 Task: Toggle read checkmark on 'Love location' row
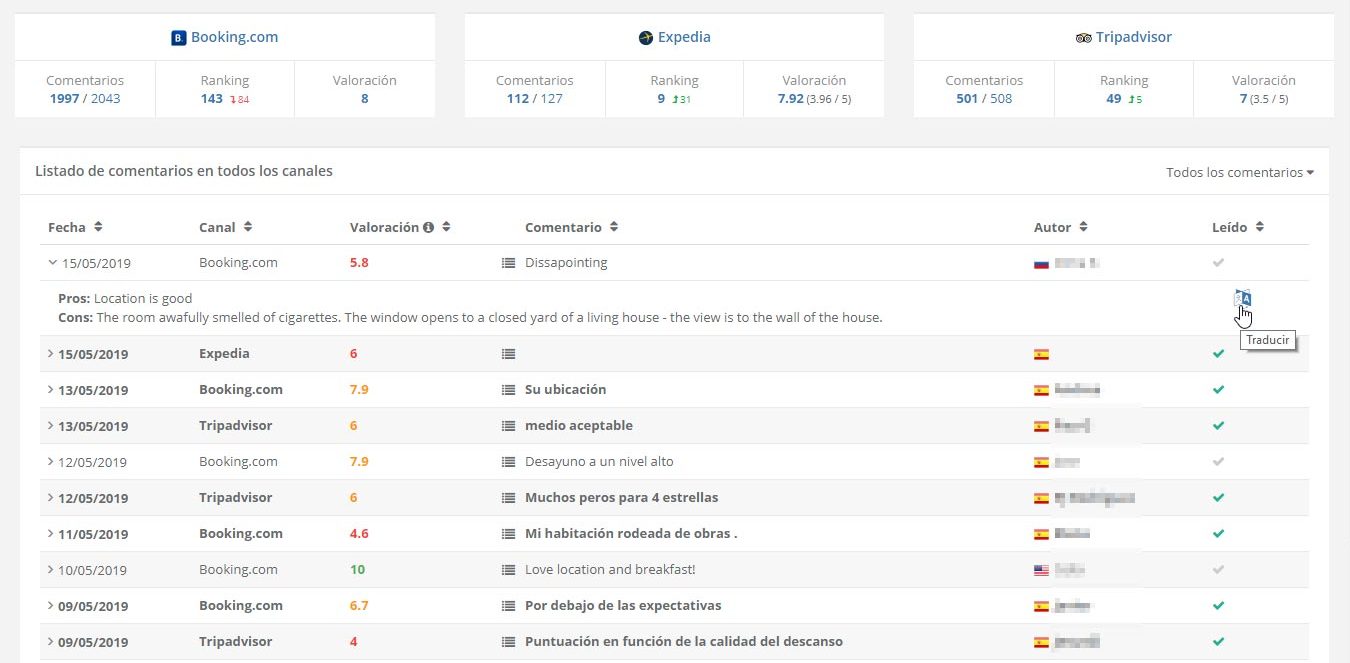click(1218, 570)
